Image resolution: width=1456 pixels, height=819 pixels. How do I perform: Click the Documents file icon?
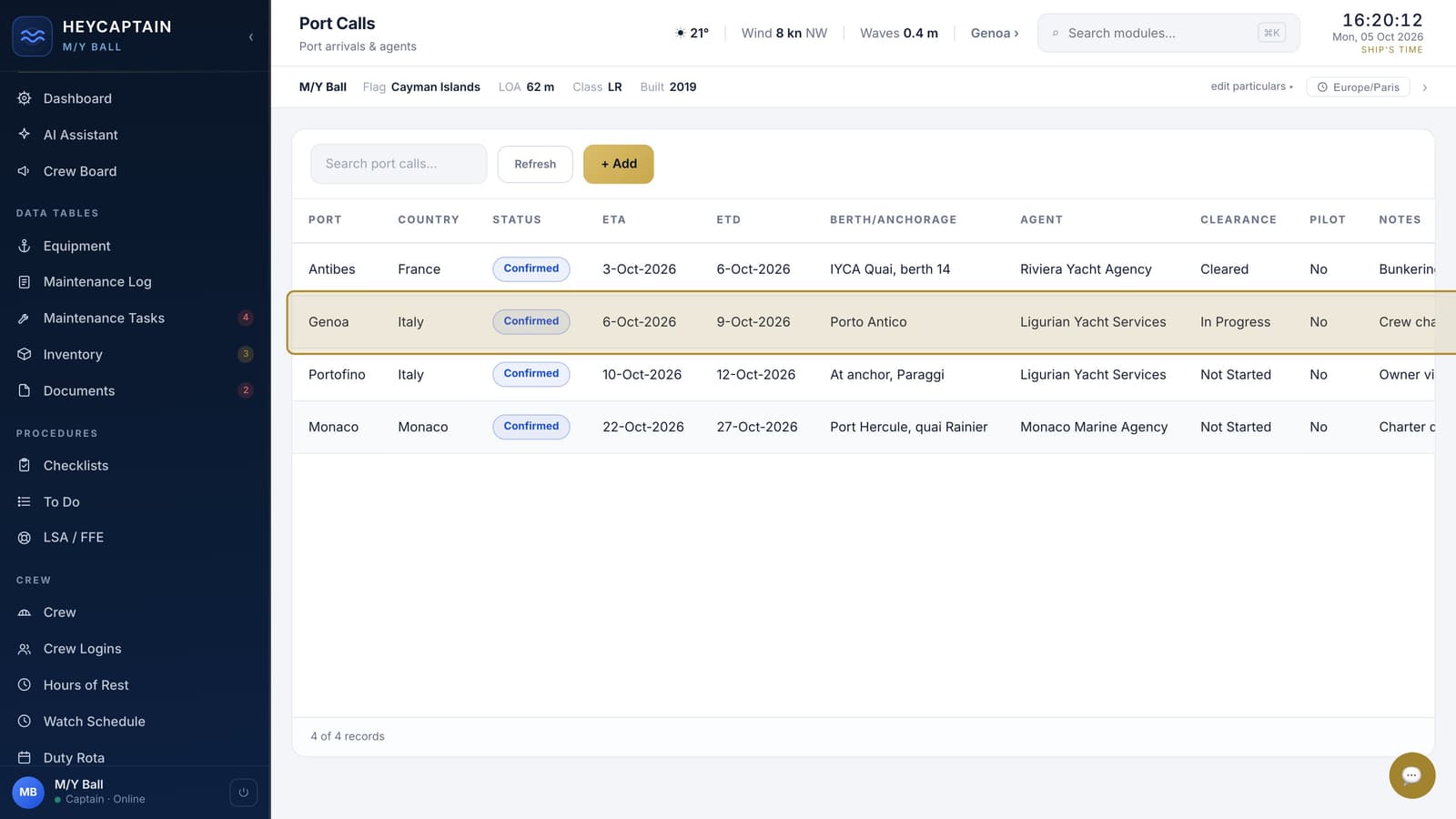tap(25, 390)
